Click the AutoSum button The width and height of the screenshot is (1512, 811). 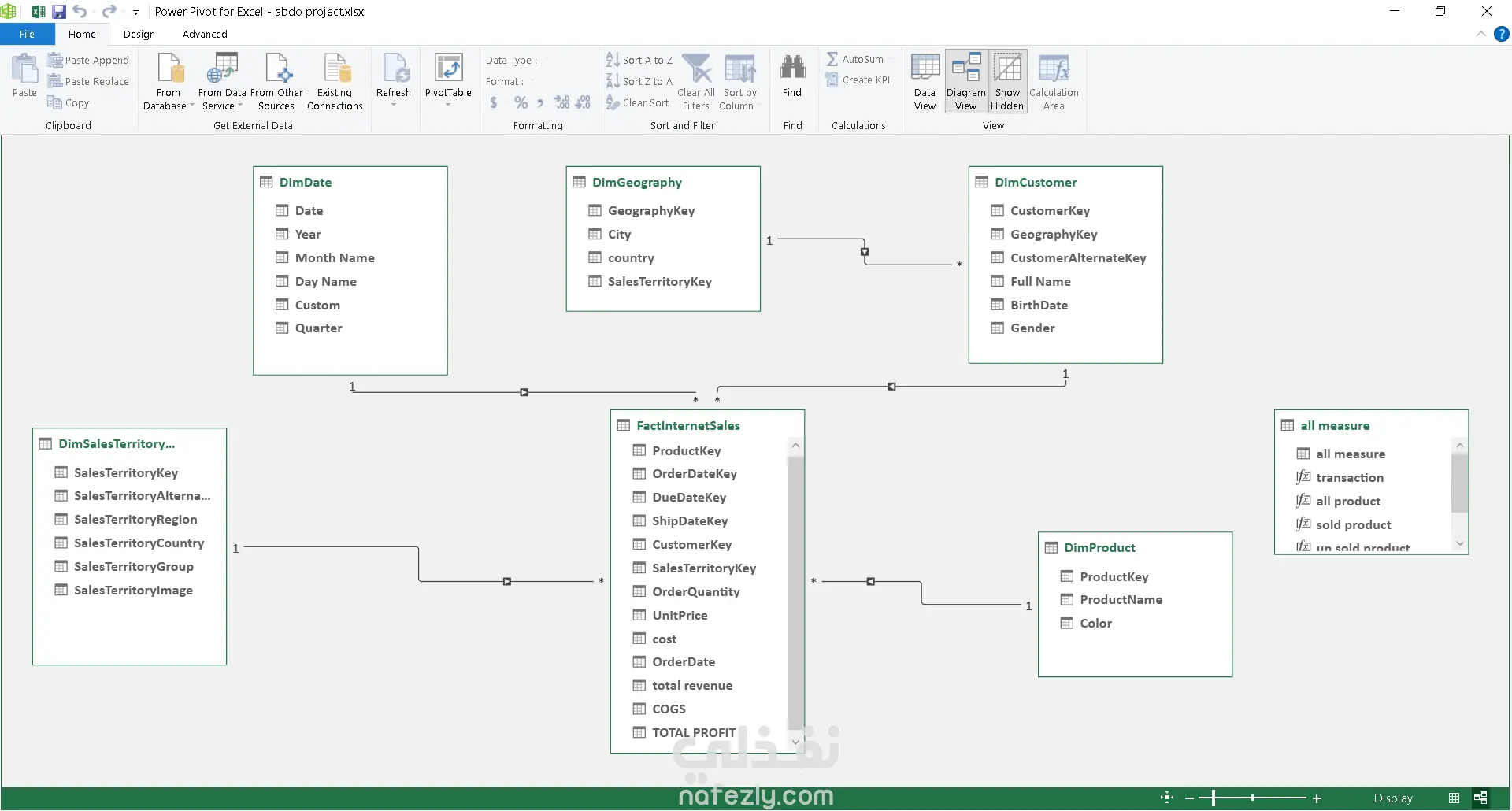854,59
